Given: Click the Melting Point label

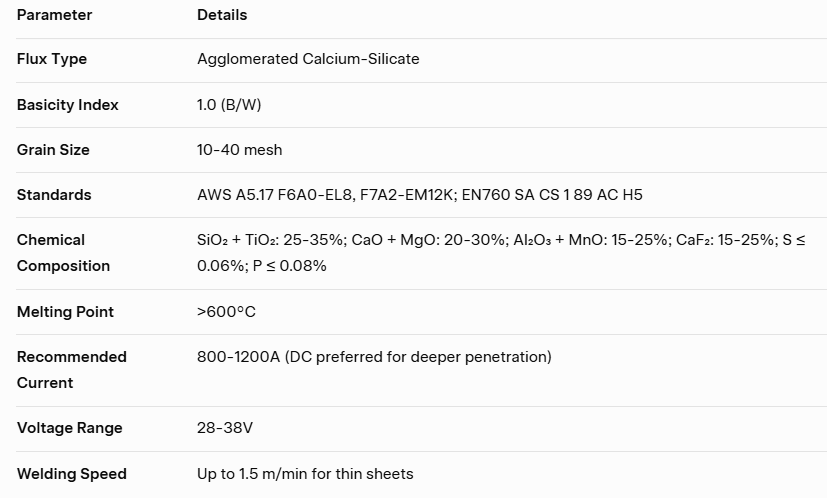Looking at the screenshot, I should [x=65, y=312].
